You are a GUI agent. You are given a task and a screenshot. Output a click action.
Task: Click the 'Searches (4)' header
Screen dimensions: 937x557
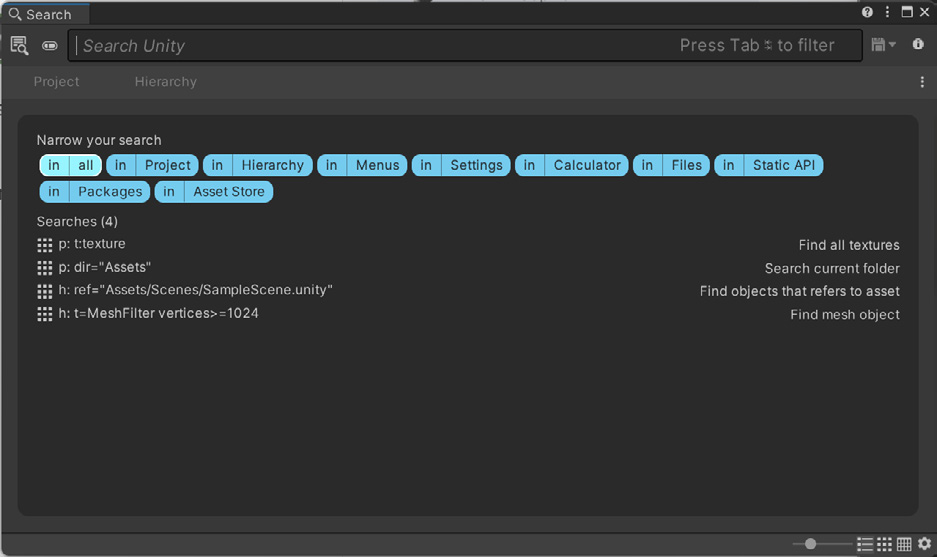coord(77,222)
